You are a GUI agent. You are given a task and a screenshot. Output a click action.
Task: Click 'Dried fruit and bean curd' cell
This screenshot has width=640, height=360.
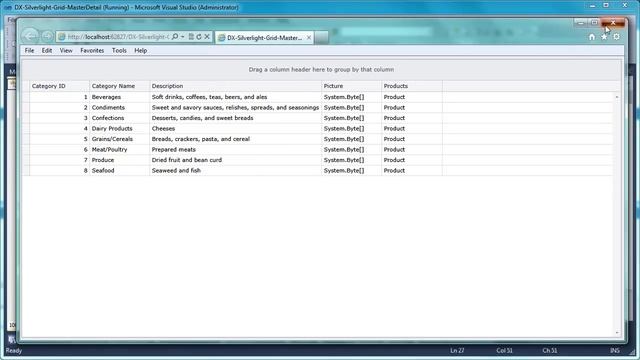pyautogui.click(x=236, y=160)
